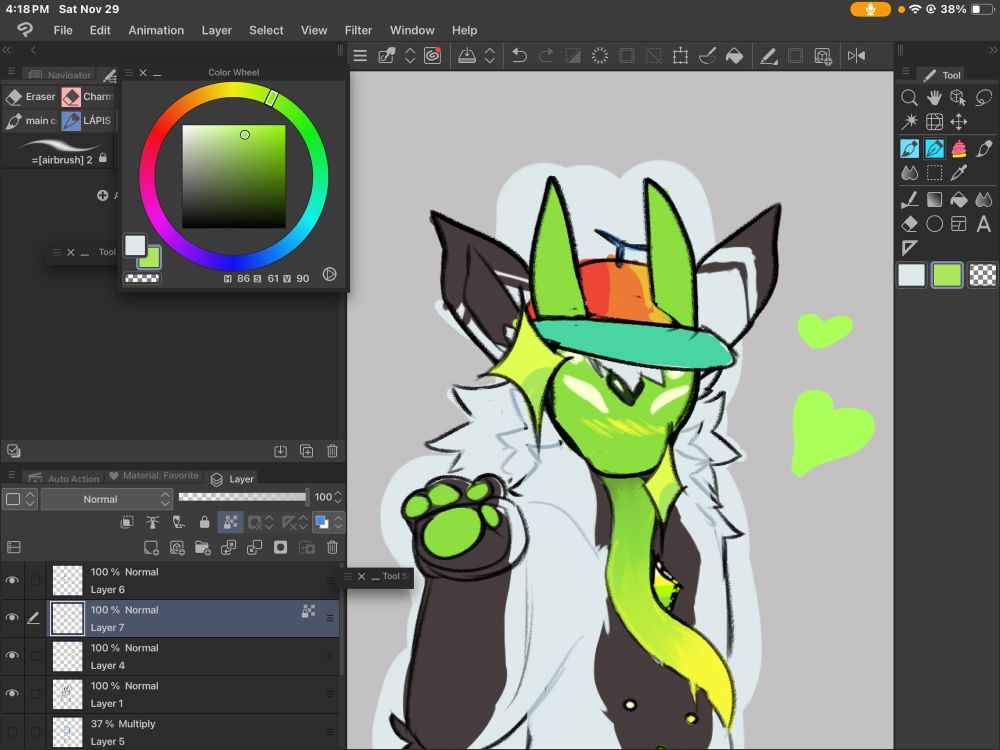The image size is (1000, 750).
Task: Hide Layer 7 with its eye icon
Action: [x=11, y=618]
